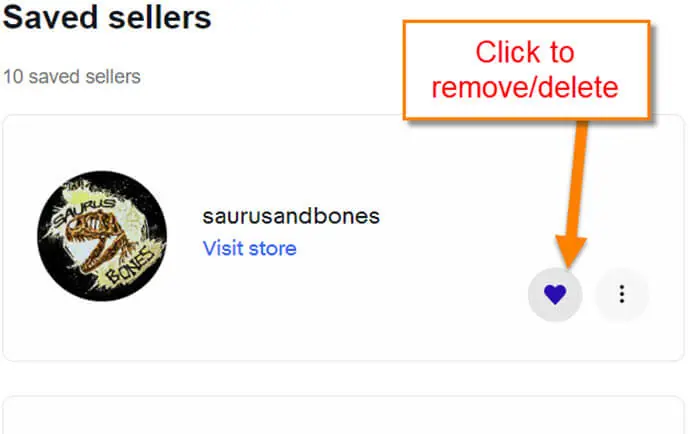Click the red Click to text line

(525, 52)
